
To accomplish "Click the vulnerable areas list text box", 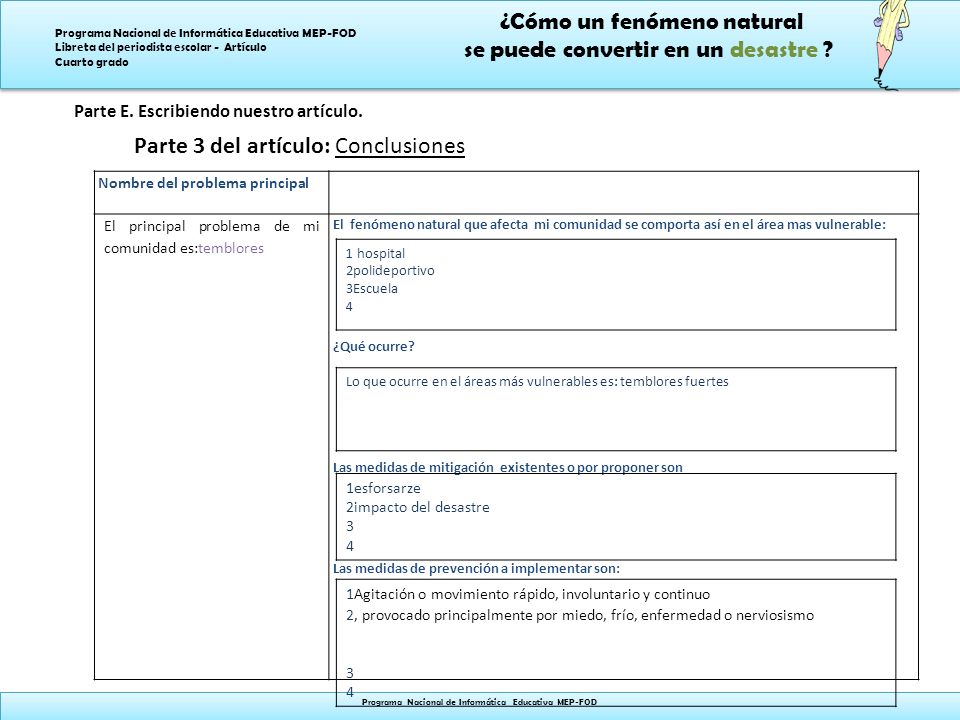I will coord(616,285).
